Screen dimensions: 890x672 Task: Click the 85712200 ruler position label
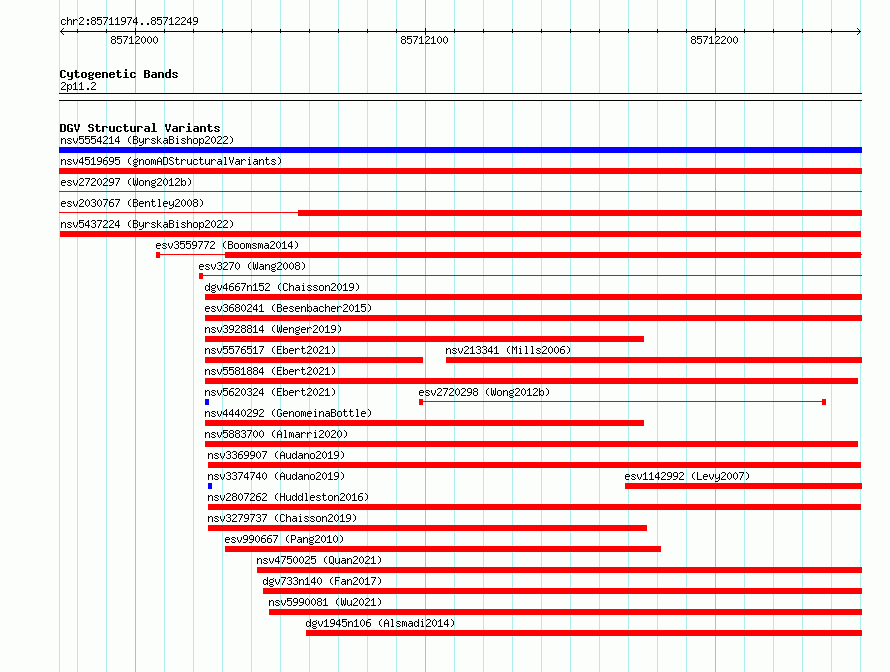click(714, 40)
